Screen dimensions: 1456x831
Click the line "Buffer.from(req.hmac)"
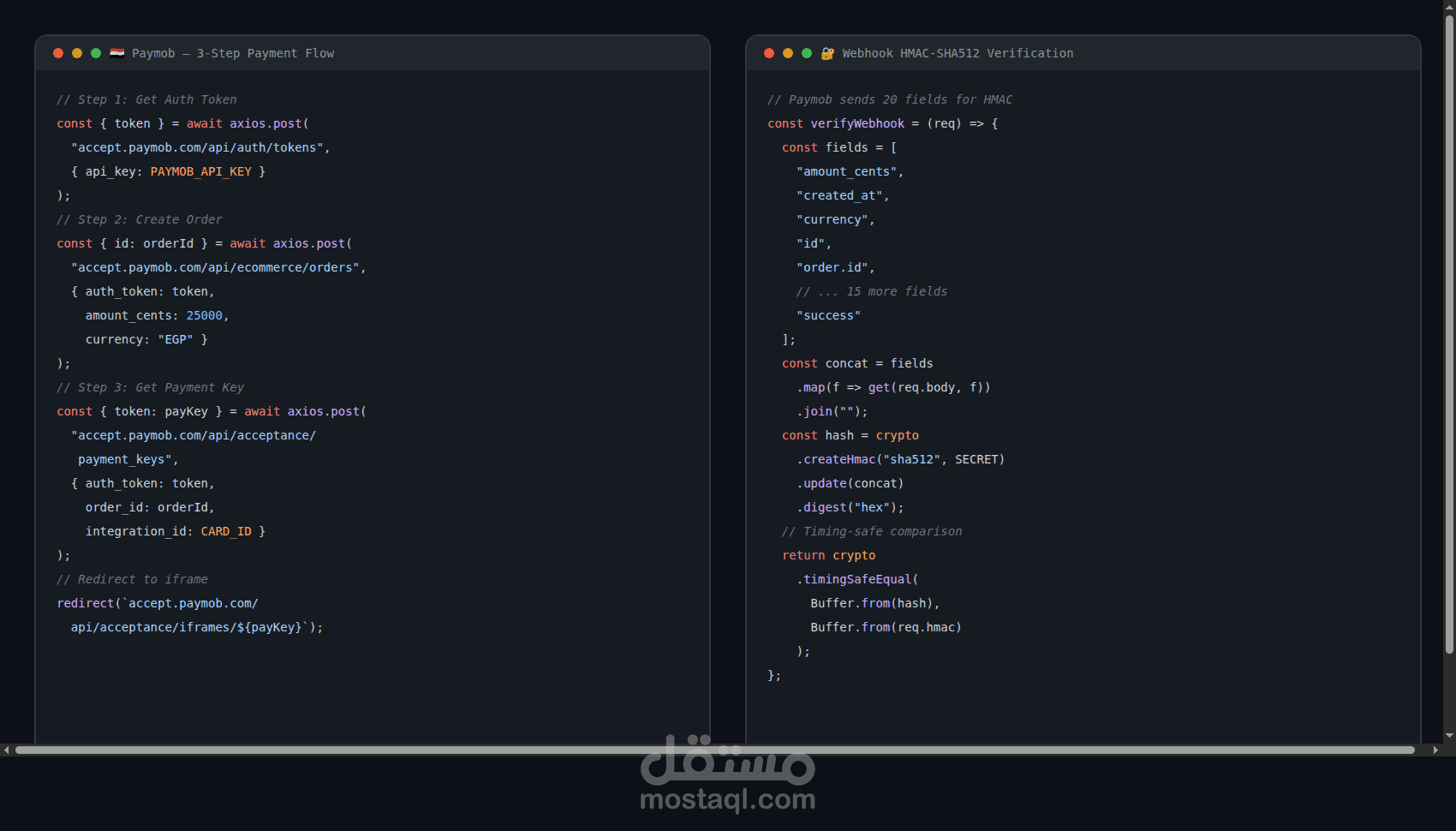(x=886, y=627)
